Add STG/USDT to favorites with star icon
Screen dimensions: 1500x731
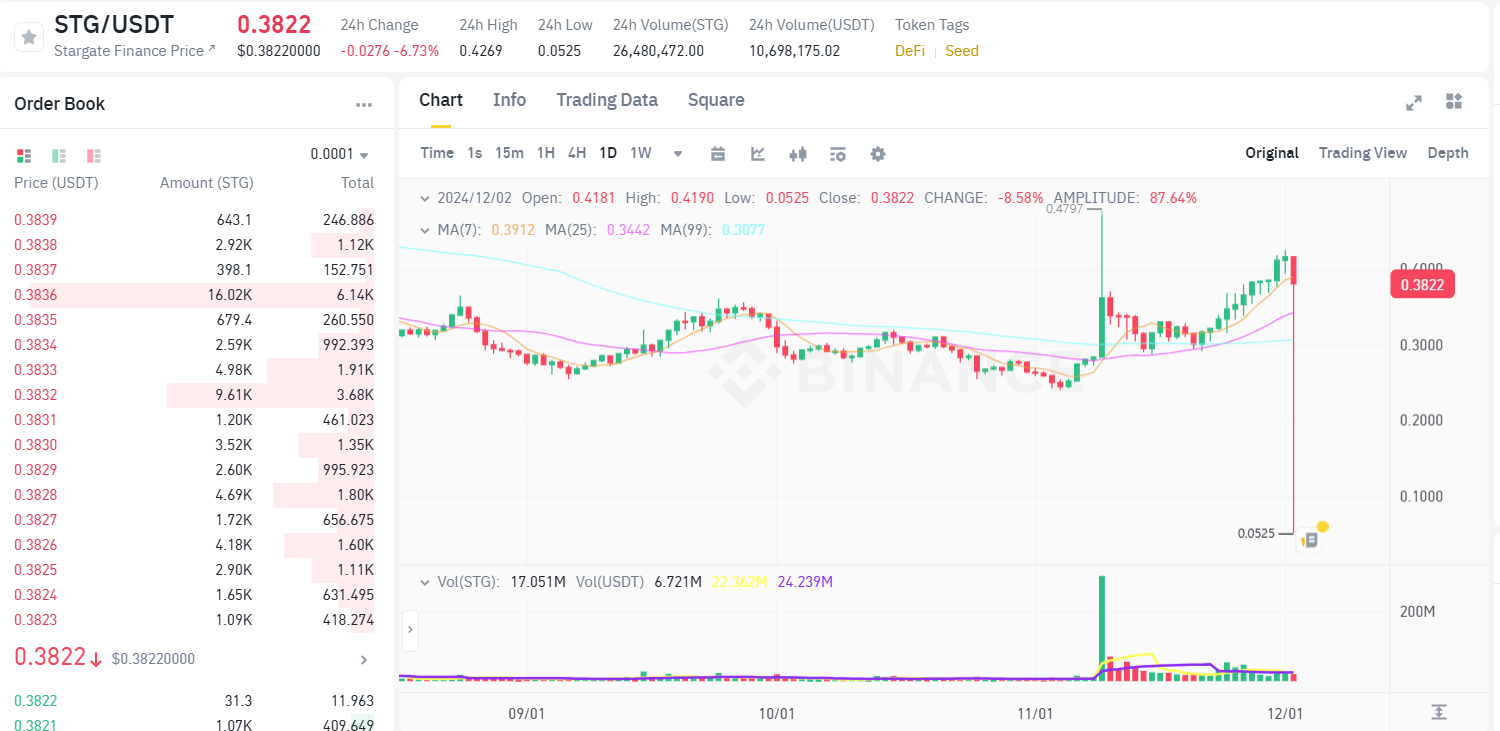[x=29, y=37]
